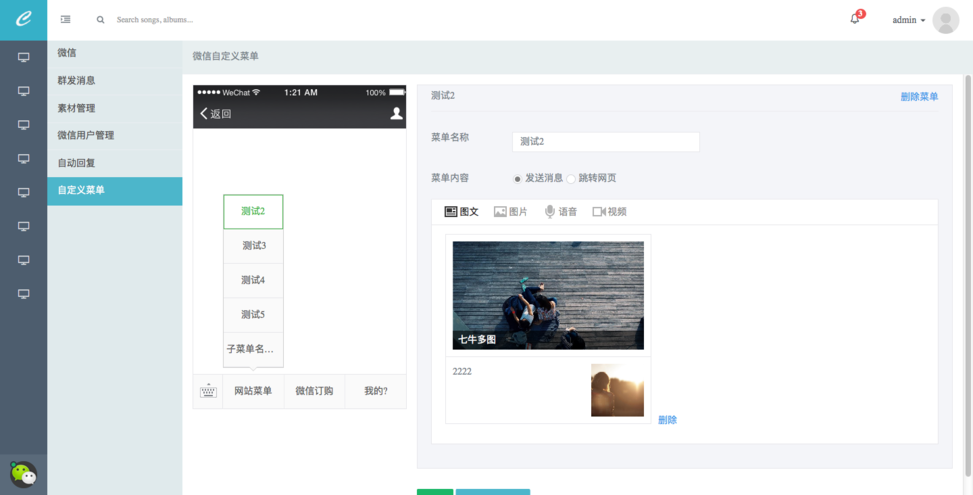The image size is (973, 495).
Task: Click the 删除 link beside the article
Action: pos(667,420)
